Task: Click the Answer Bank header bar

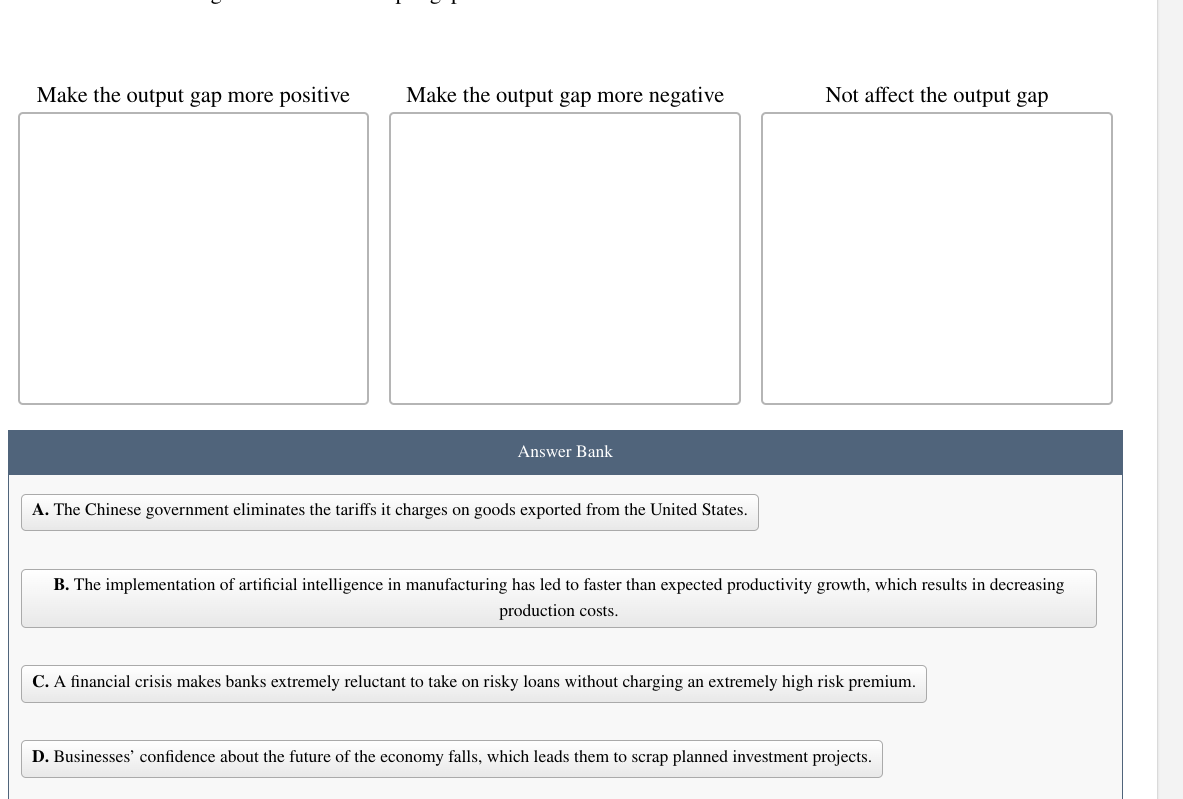Action: pos(565,452)
